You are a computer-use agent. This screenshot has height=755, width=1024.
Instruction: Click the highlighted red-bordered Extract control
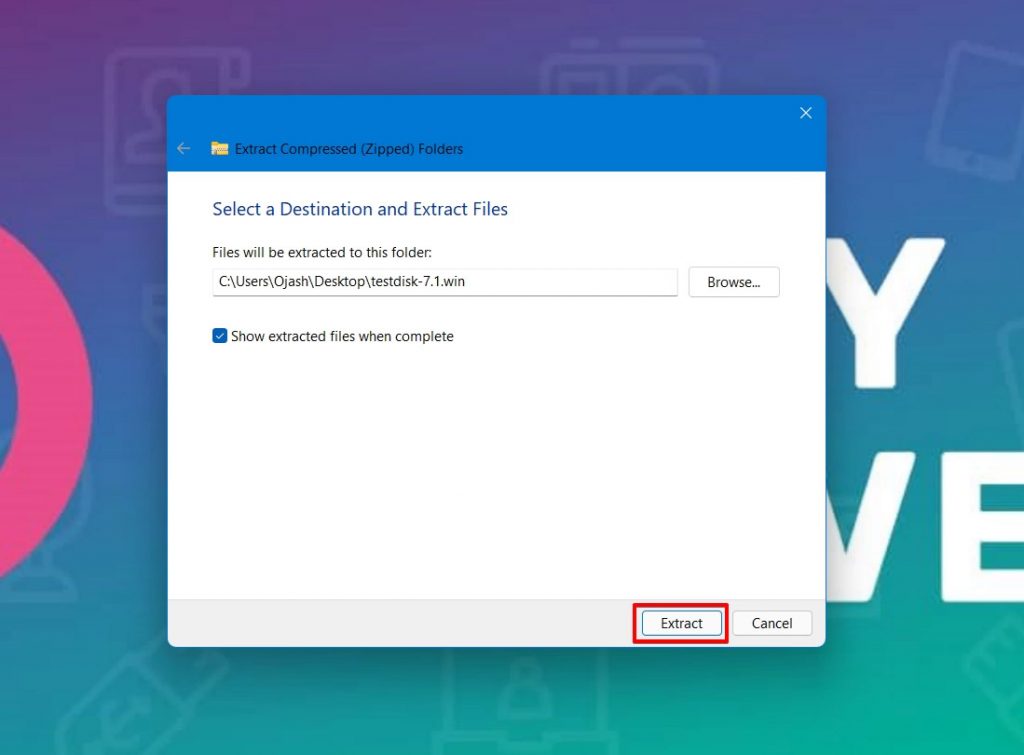coord(680,622)
